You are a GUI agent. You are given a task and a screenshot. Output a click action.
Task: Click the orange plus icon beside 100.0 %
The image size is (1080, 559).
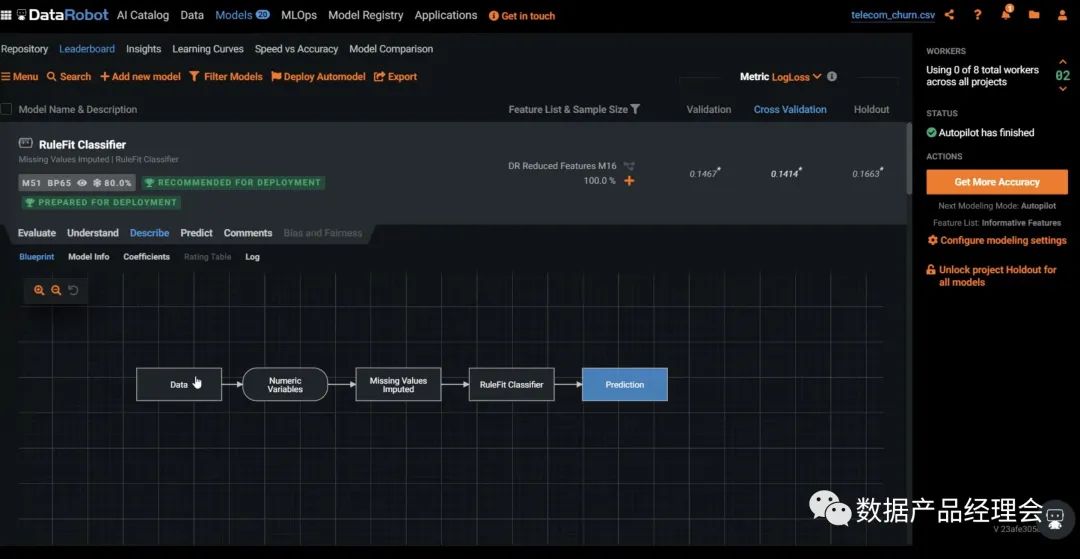[x=629, y=180]
